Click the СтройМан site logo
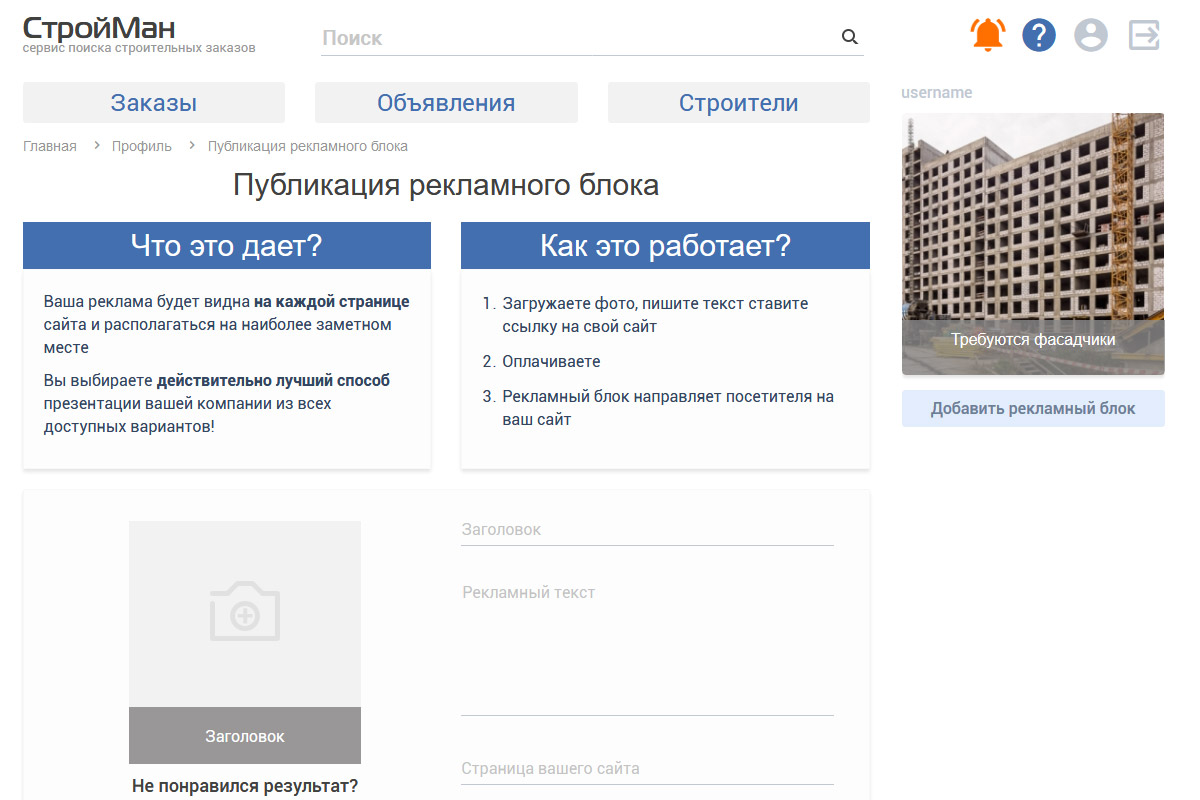Screen dimensions: 1200x800 pyautogui.click(x=98, y=28)
